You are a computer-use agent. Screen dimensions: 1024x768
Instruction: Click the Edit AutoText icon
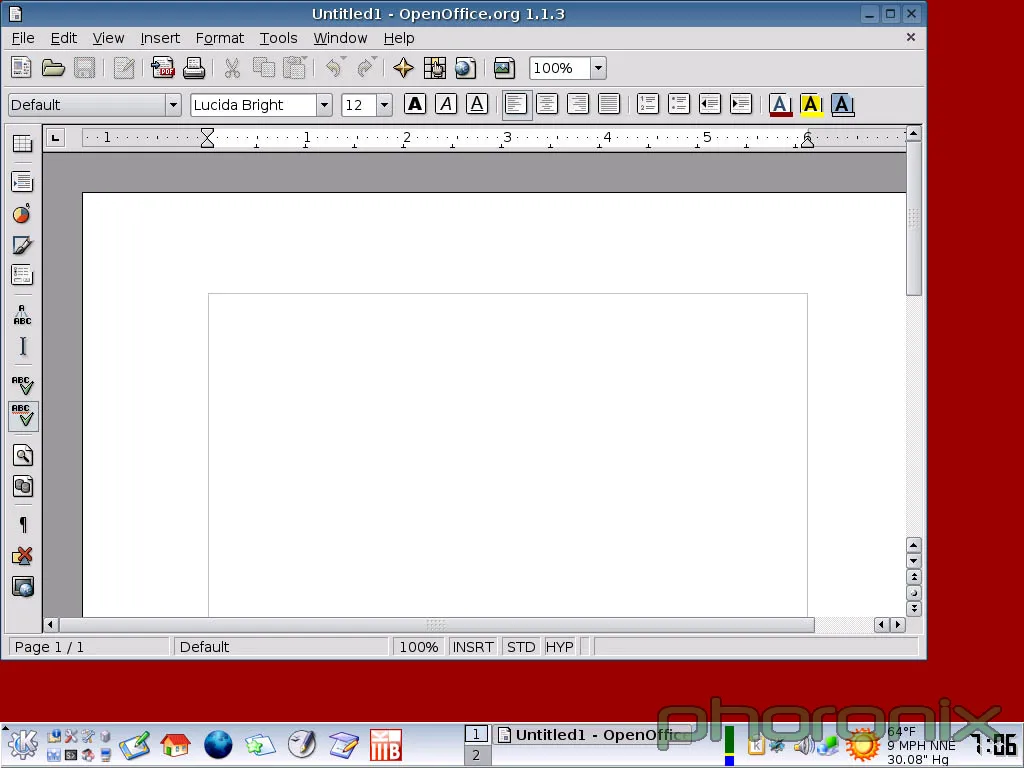coord(22,314)
